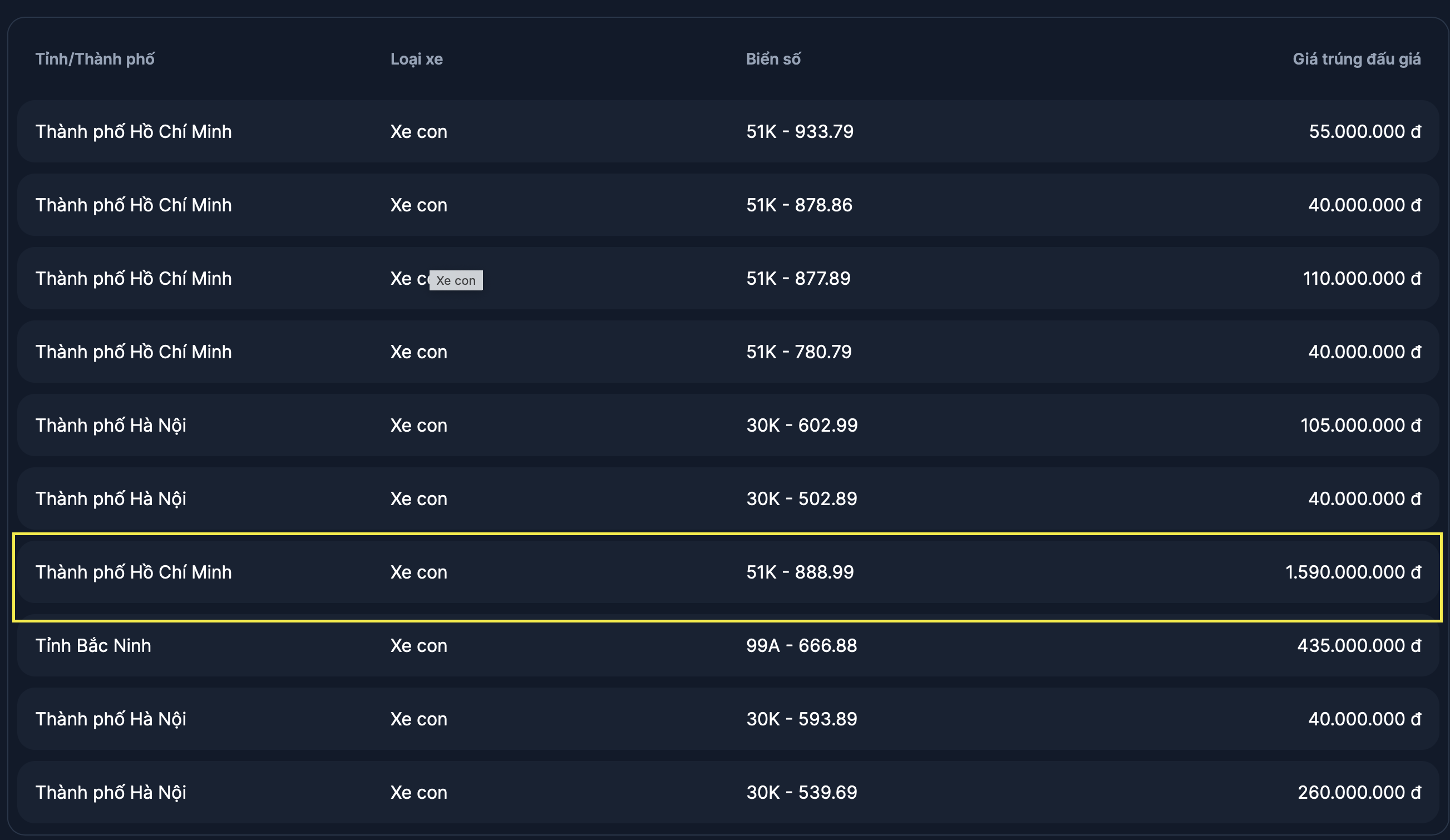Select the row with plate 51K - 933.79
This screenshot has width=1450, height=840.
728,131
